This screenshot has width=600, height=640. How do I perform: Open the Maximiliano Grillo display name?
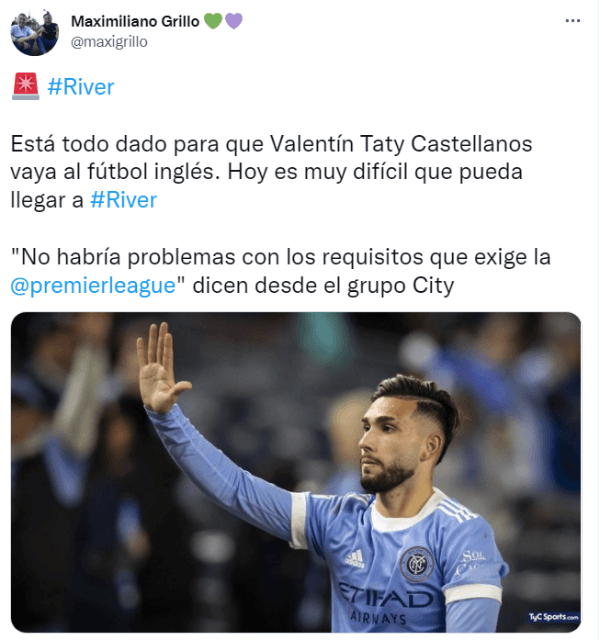[135, 21]
